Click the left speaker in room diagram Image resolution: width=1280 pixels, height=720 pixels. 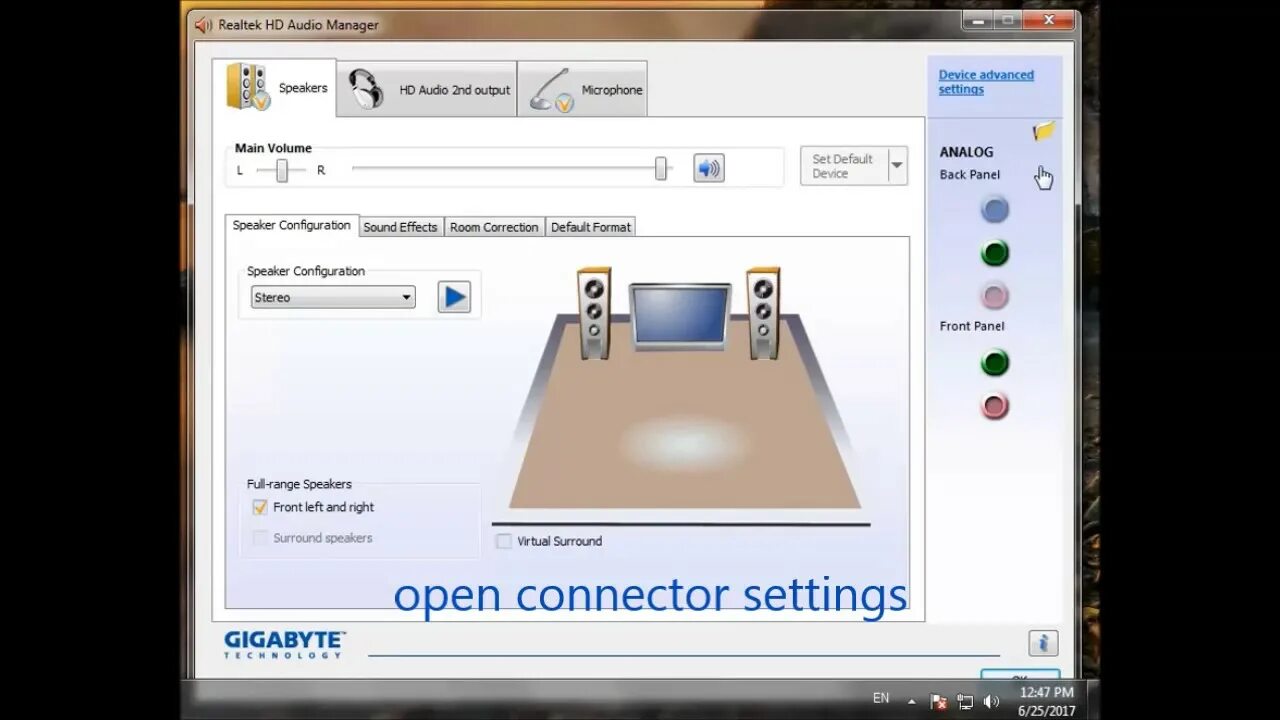[593, 313]
